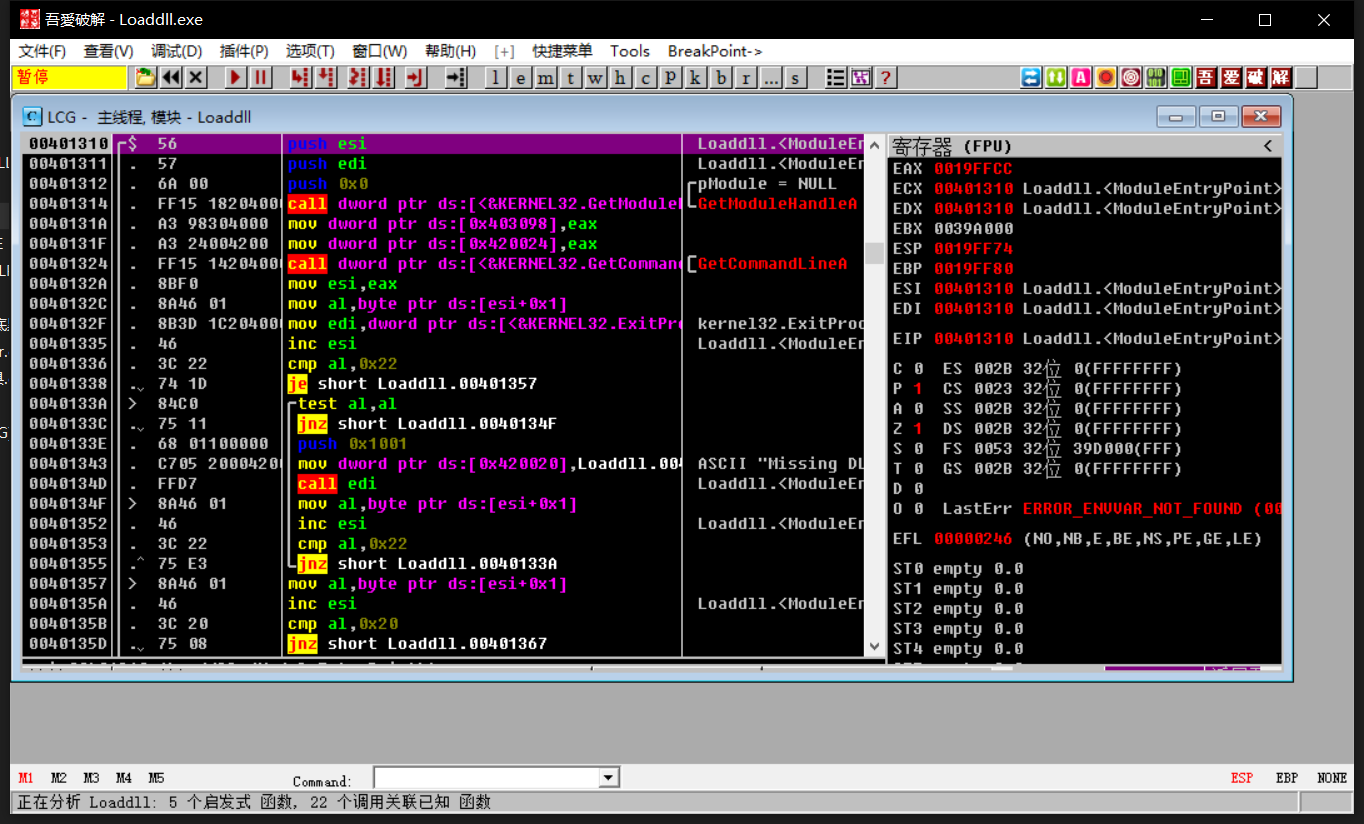
Task: Show Source with 's' button
Action: (797, 78)
